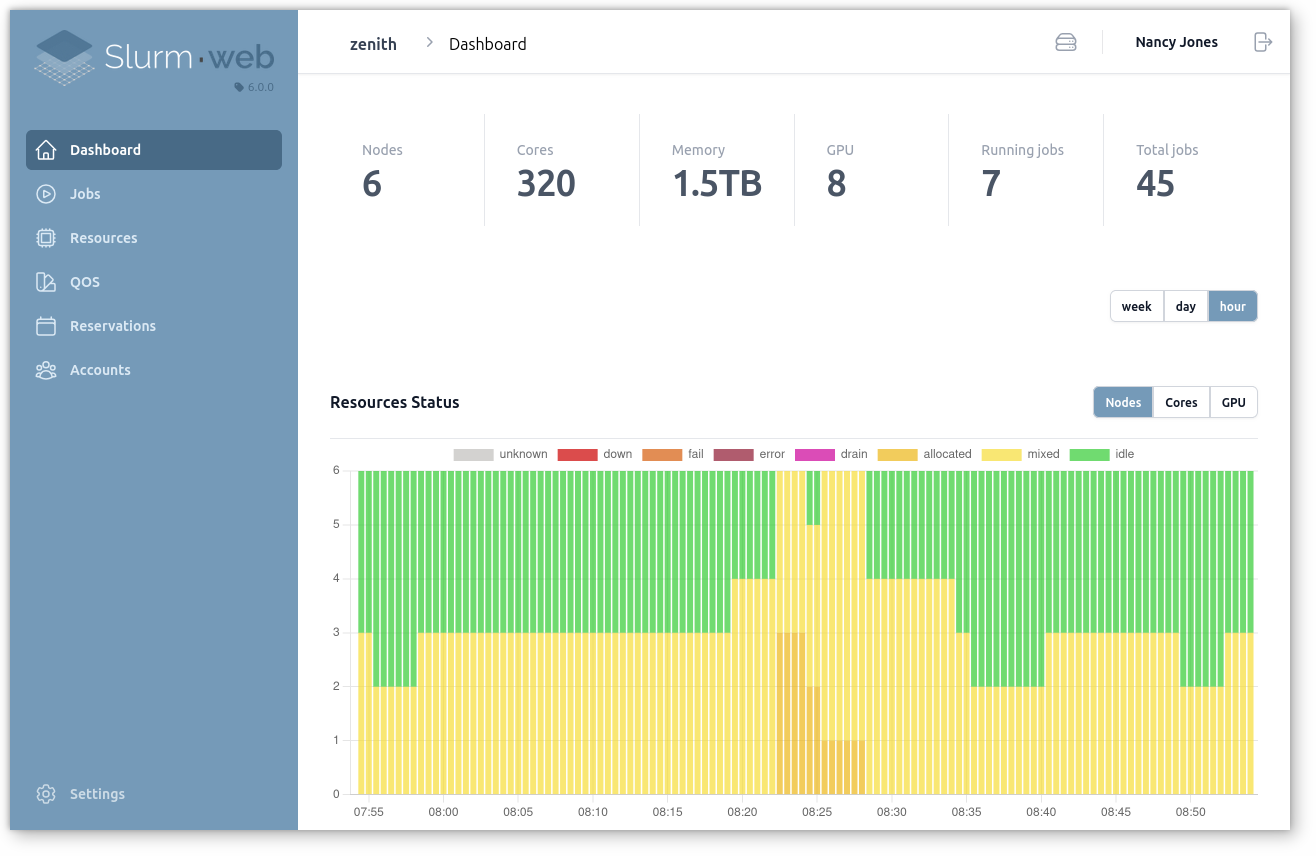Select the day time range
The height and width of the screenshot is (856, 1316).
(1185, 306)
